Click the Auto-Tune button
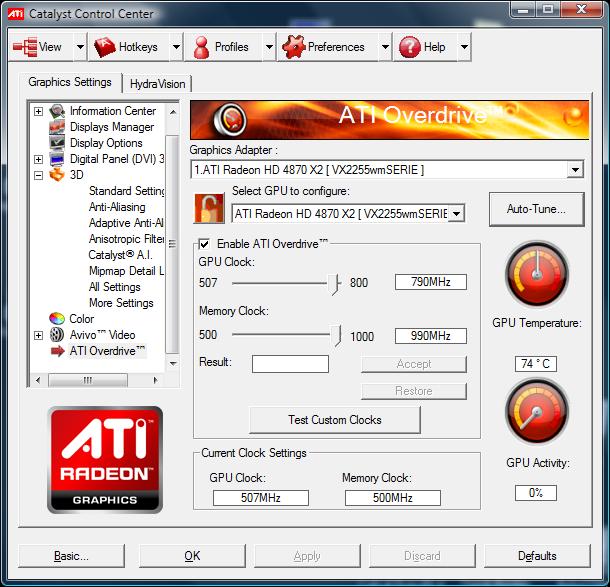The width and height of the screenshot is (610, 587). point(536,209)
